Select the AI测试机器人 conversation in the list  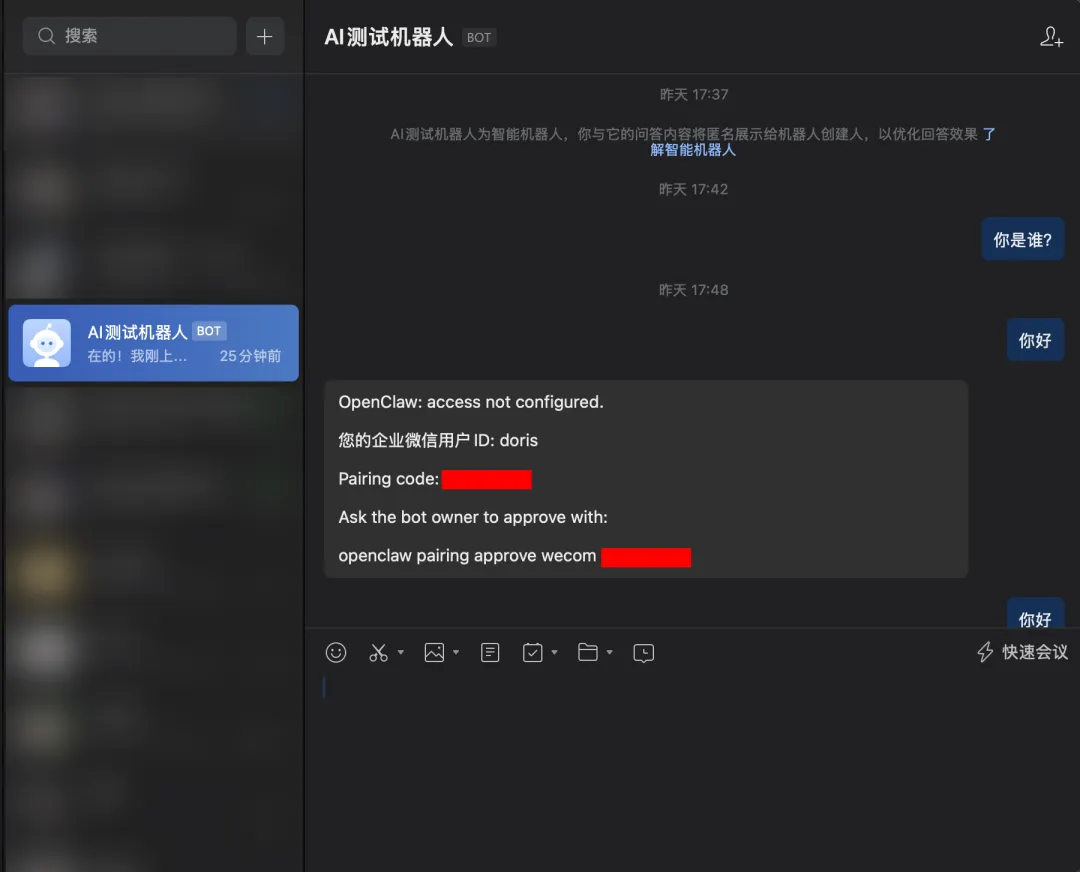(x=154, y=343)
